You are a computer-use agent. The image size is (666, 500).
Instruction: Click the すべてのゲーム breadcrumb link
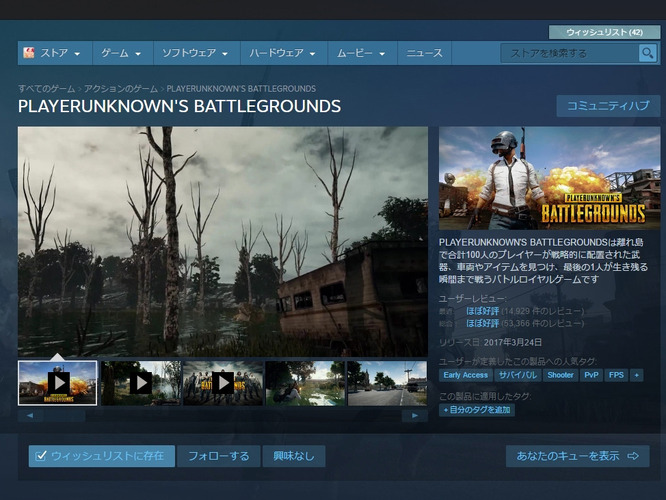point(46,89)
